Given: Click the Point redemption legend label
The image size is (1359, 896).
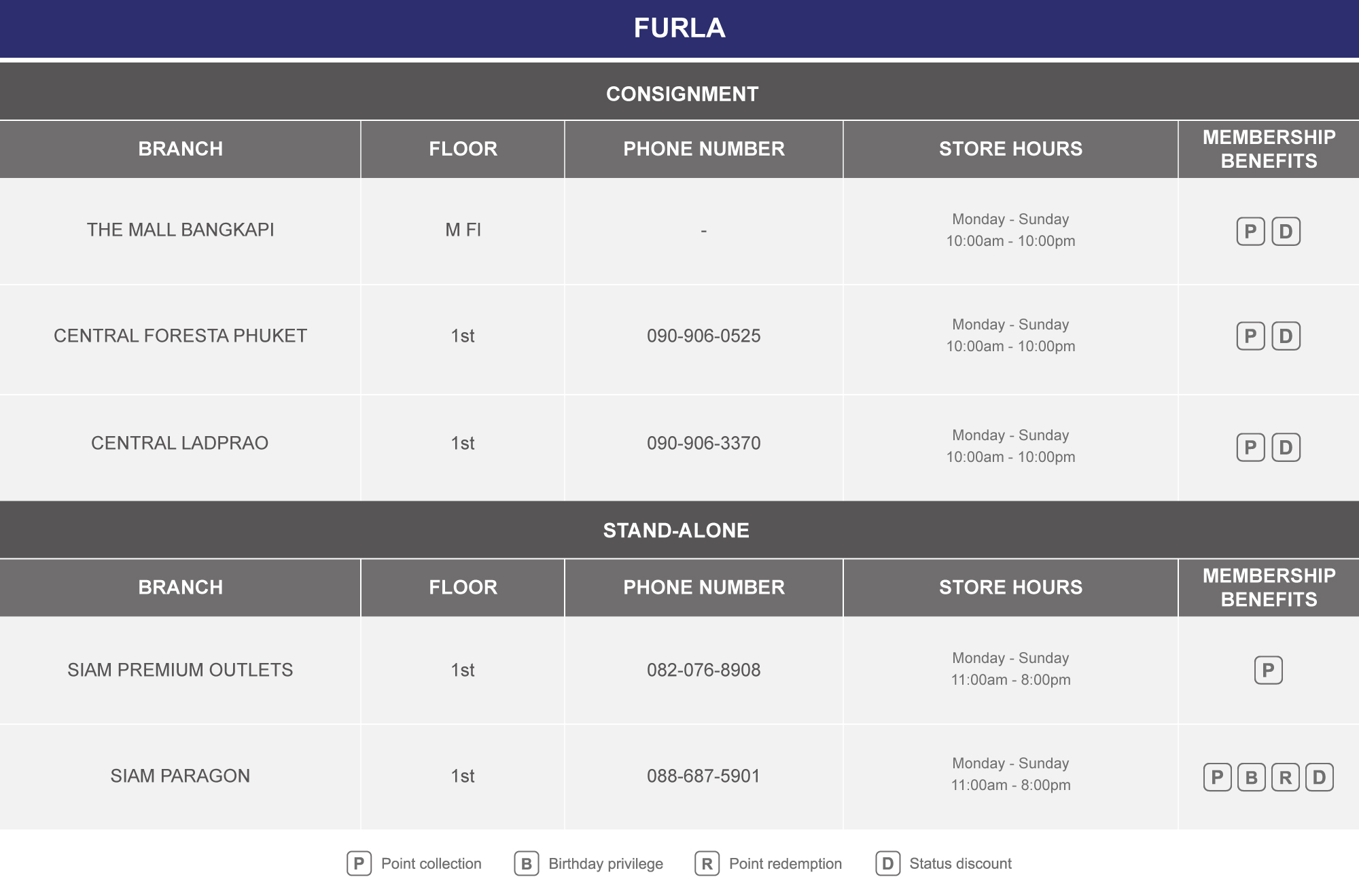Looking at the screenshot, I should [x=786, y=863].
